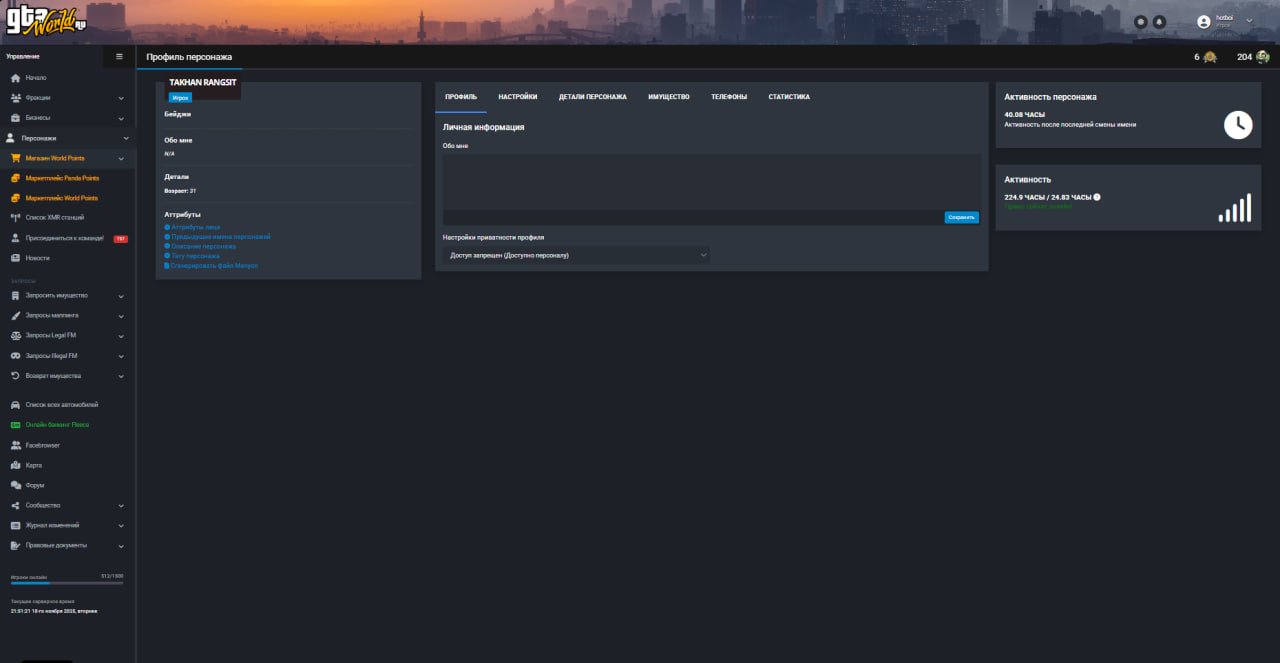Click the Игроки онлайн progress bar

click(67, 582)
